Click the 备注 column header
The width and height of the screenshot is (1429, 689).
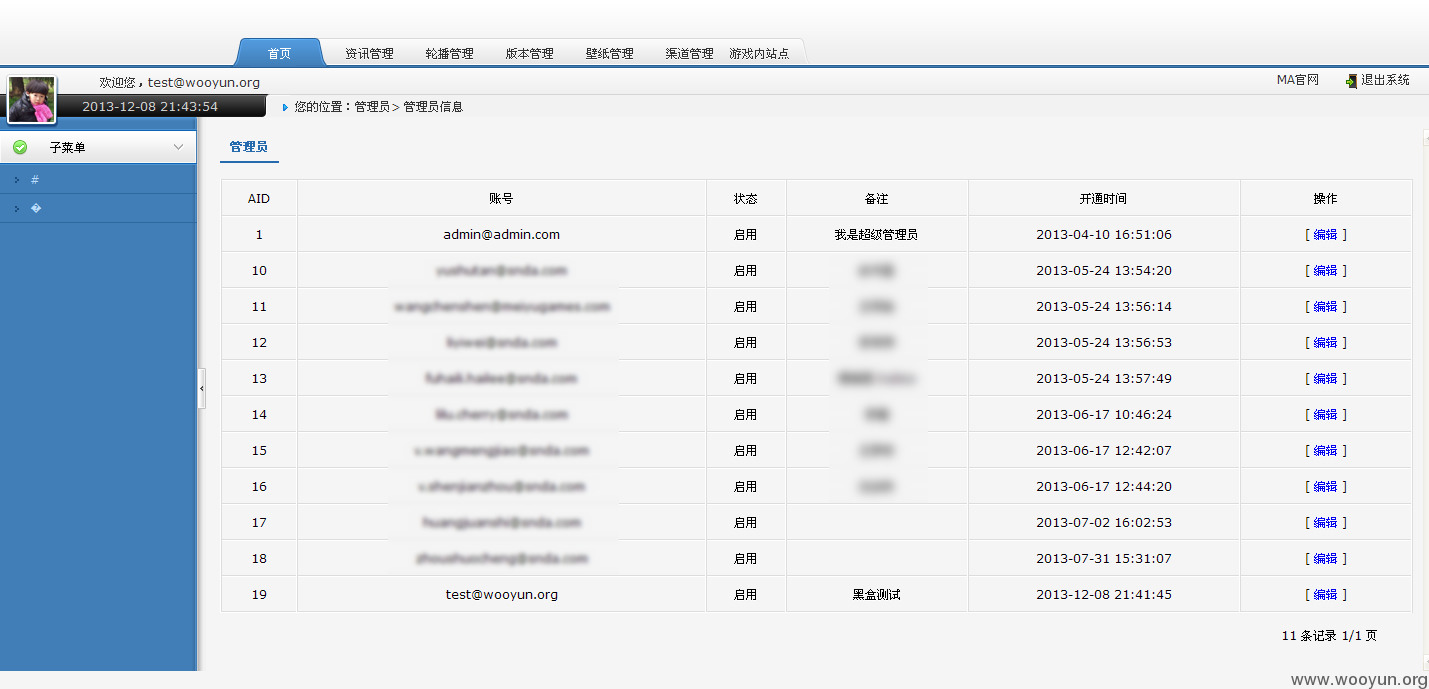click(x=877, y=199)
